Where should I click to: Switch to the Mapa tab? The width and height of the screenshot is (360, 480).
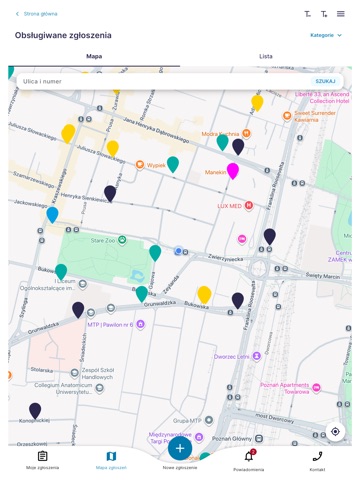pyautogui.click(x=94, y=56)
